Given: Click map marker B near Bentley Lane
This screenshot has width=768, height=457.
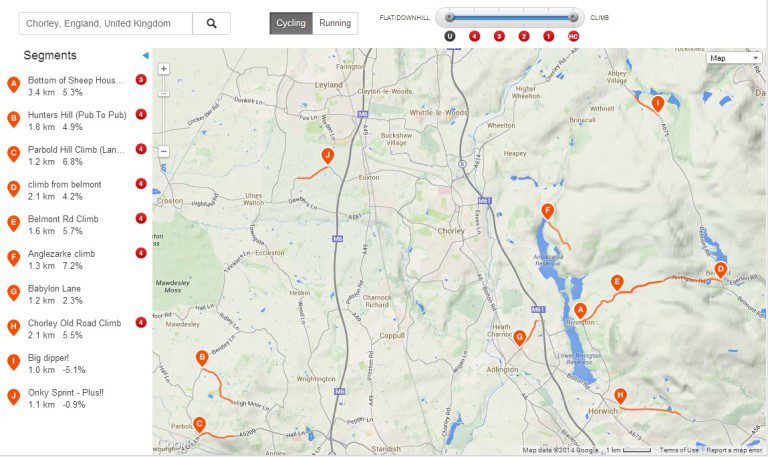Looking at the screenshot, I should (x=202, y=357).
